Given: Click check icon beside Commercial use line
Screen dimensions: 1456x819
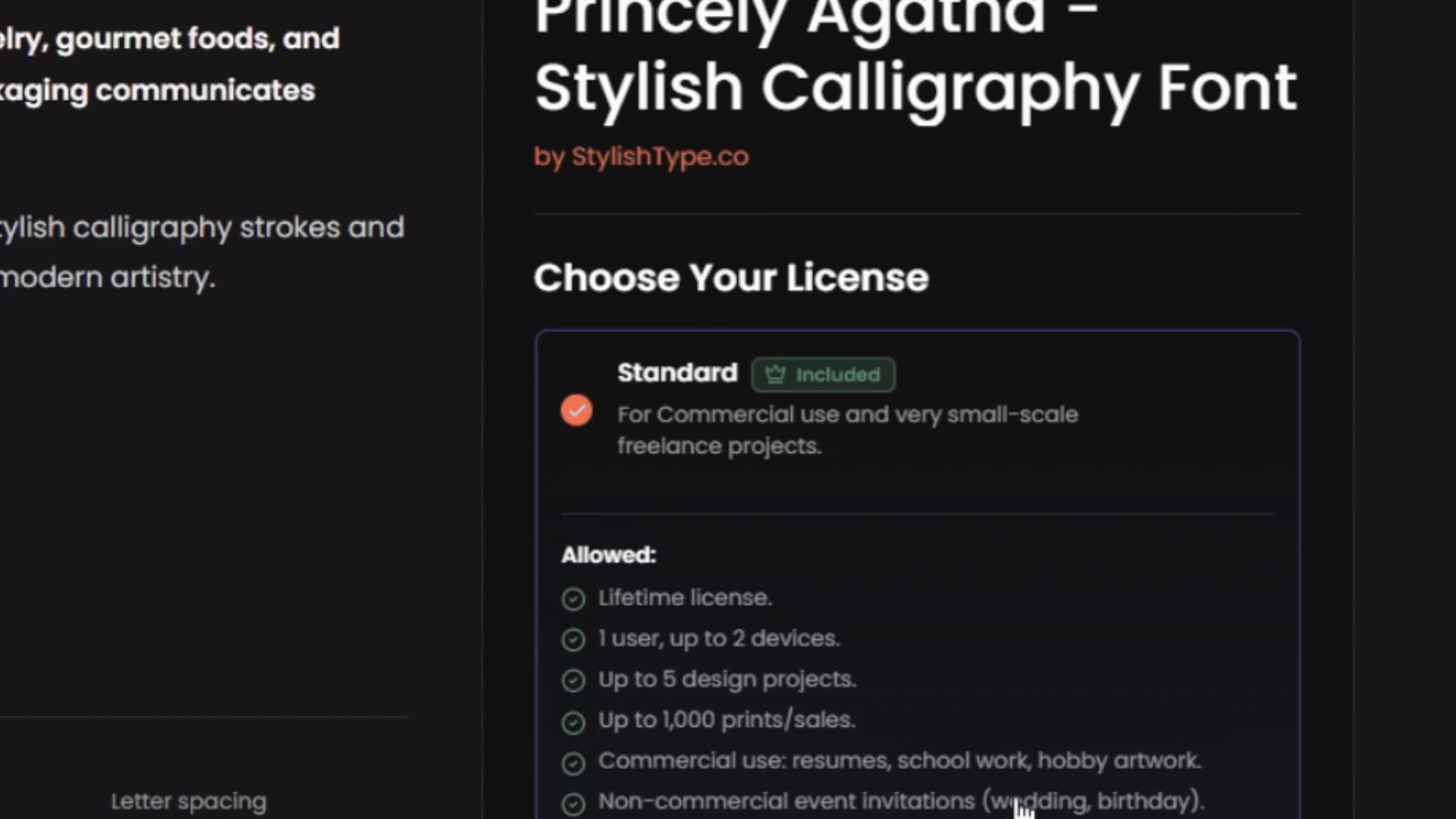Looking at the screenshot, I should pos(573,763).
